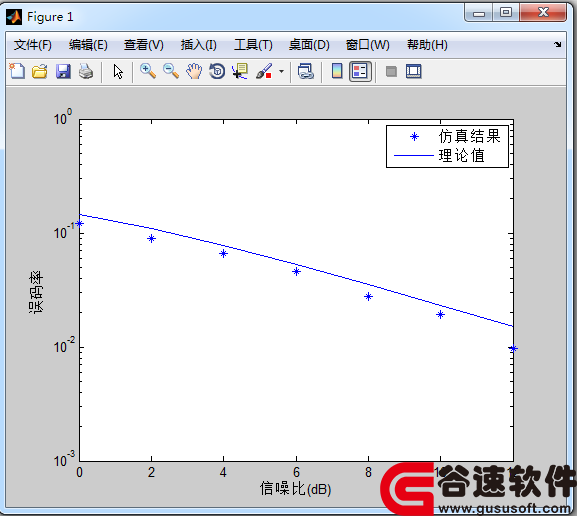Select the 仿真结果 legend box in the plot
Viewport: 577px width, 516px height.
(x=447, y=146)
